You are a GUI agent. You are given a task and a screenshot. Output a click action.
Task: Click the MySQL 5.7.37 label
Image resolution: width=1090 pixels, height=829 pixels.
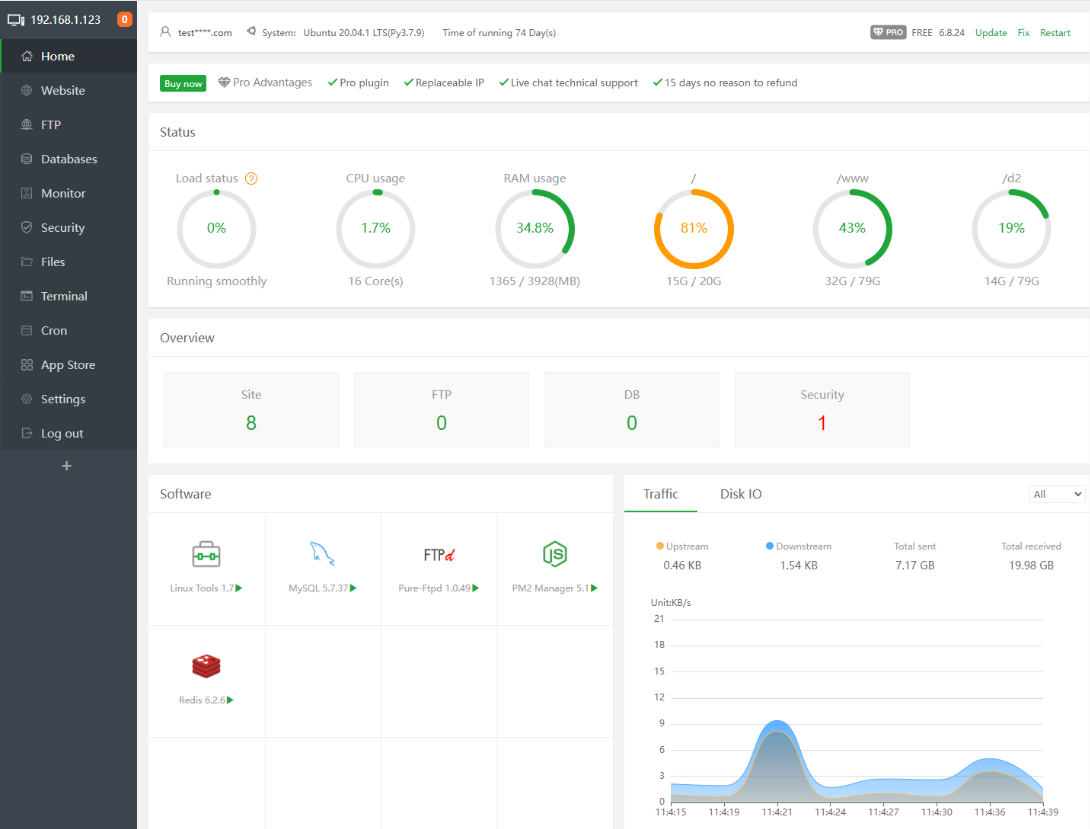[x=318, y=588]
